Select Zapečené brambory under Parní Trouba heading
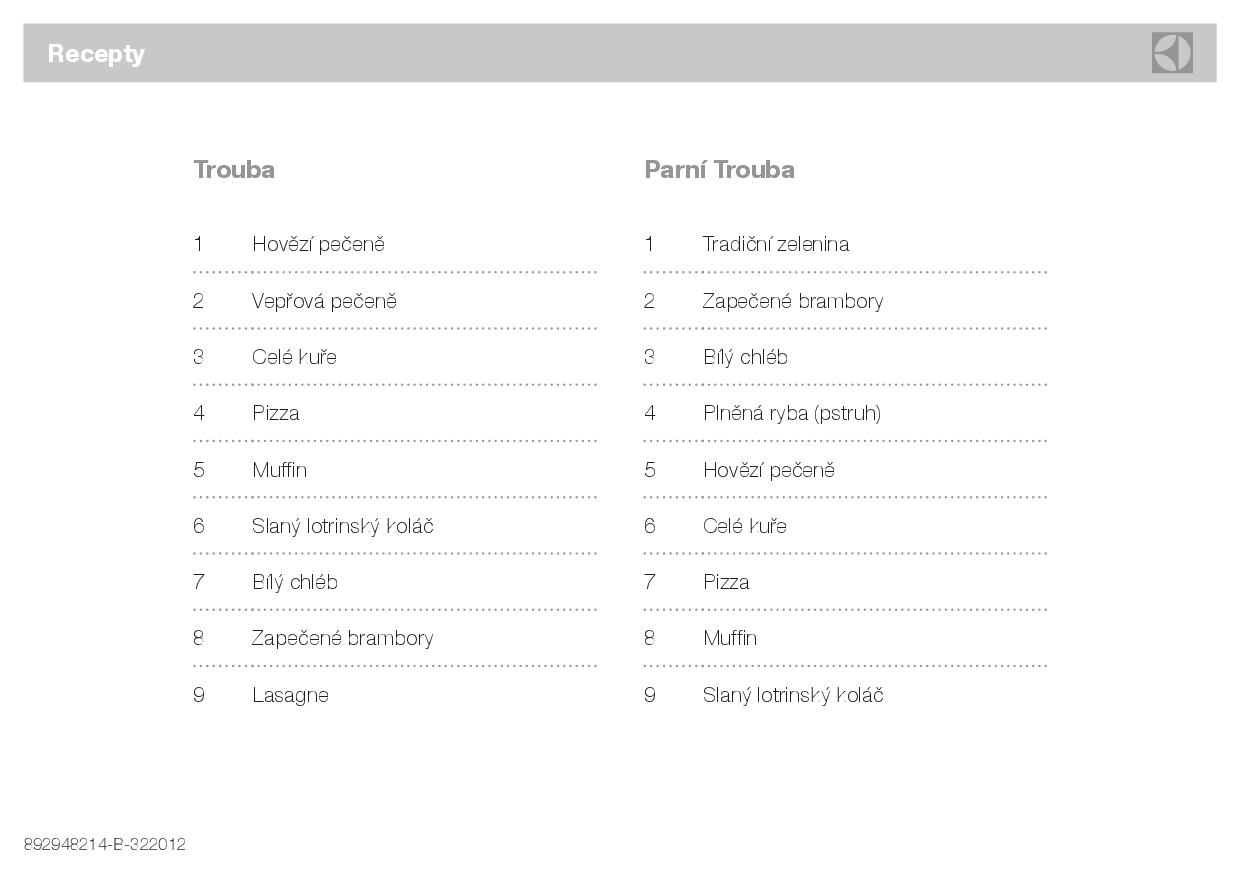 pos(792,301)
